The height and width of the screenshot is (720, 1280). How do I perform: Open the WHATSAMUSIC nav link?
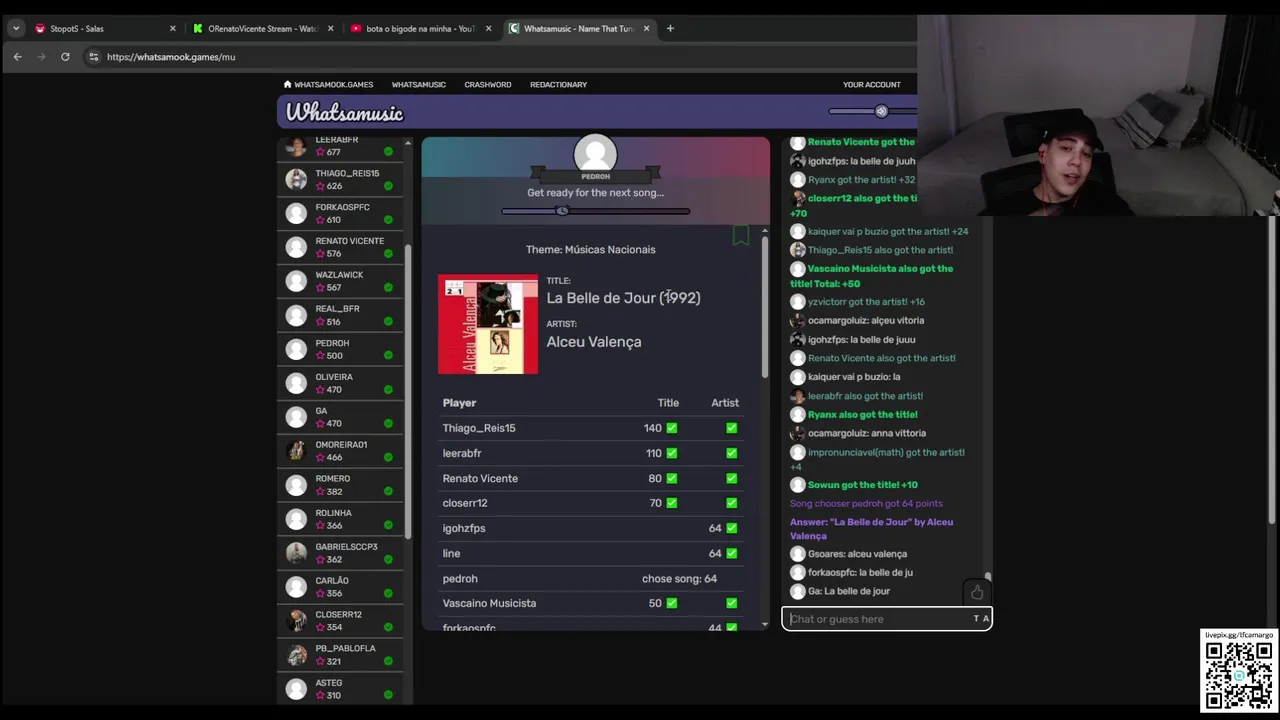419,84
